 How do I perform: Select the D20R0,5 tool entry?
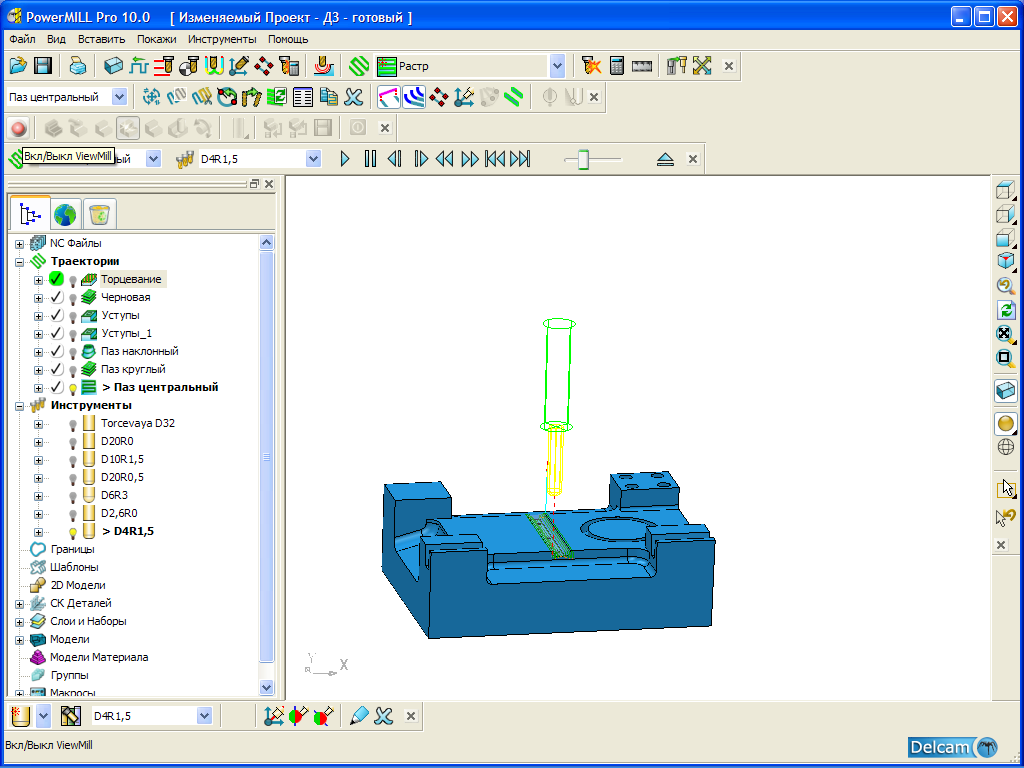(123, 478)
